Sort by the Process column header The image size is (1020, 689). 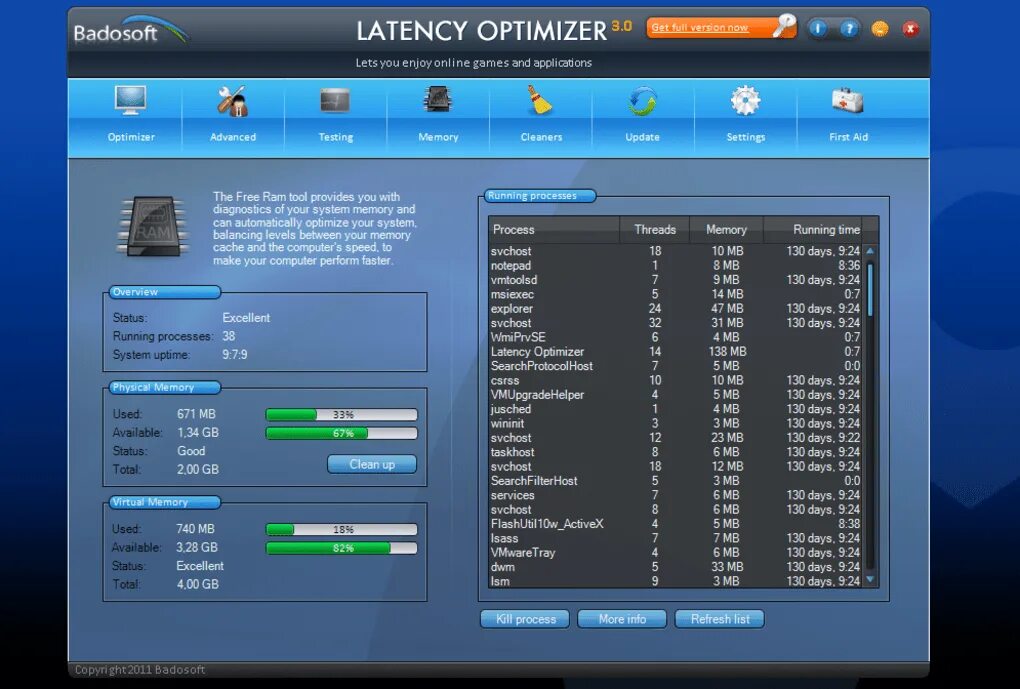554,230
